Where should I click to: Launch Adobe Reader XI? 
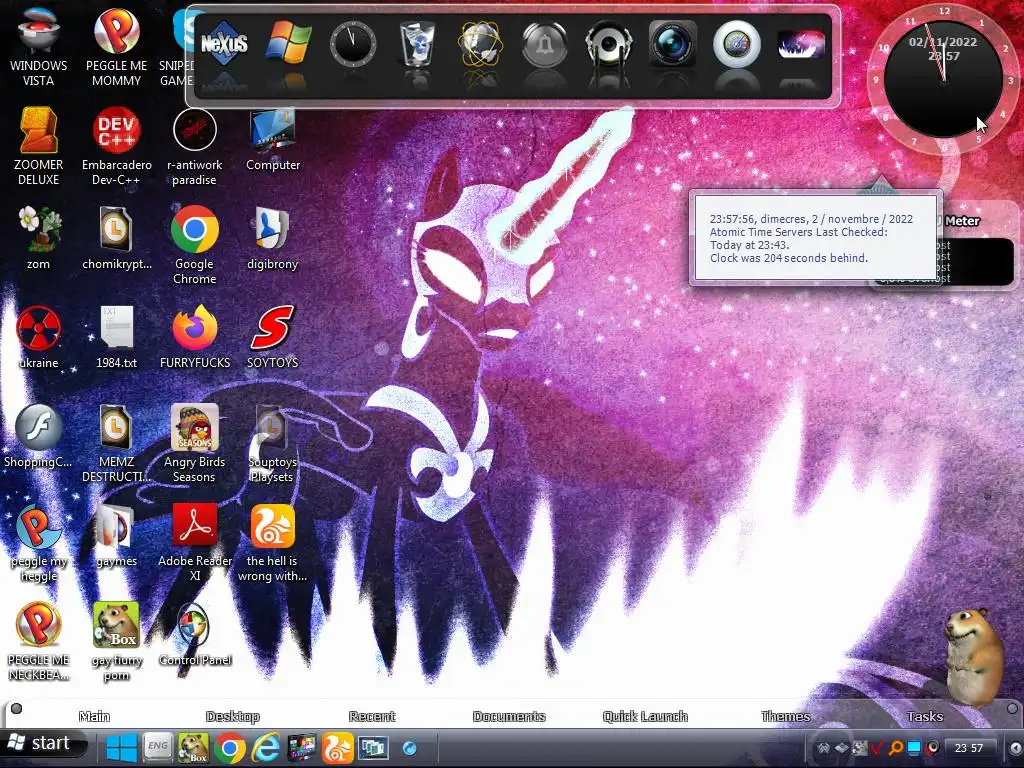[195, 543]
